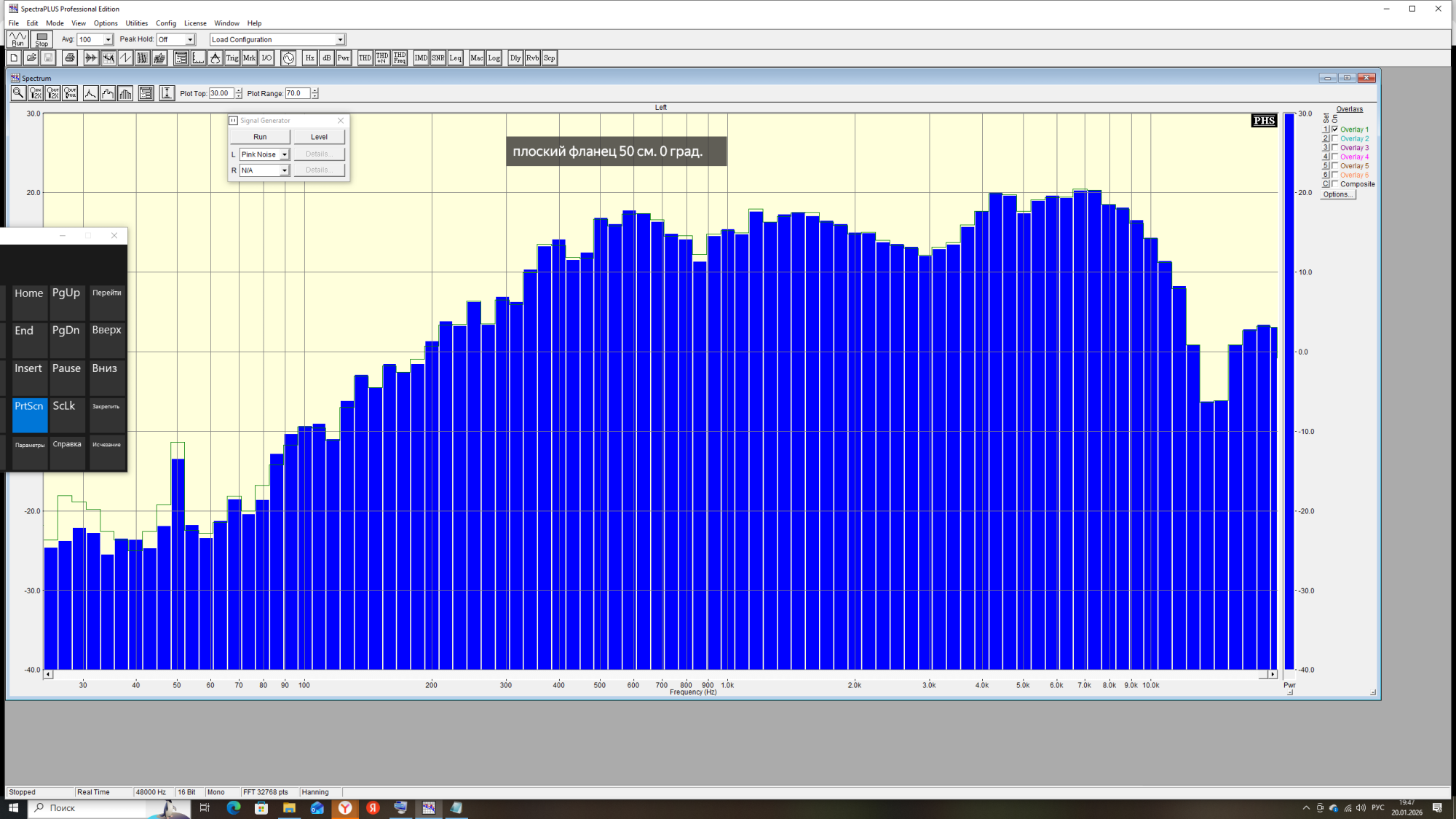Open the Utilities menu
Screen dimensions: 1456x819
[136, 23]
